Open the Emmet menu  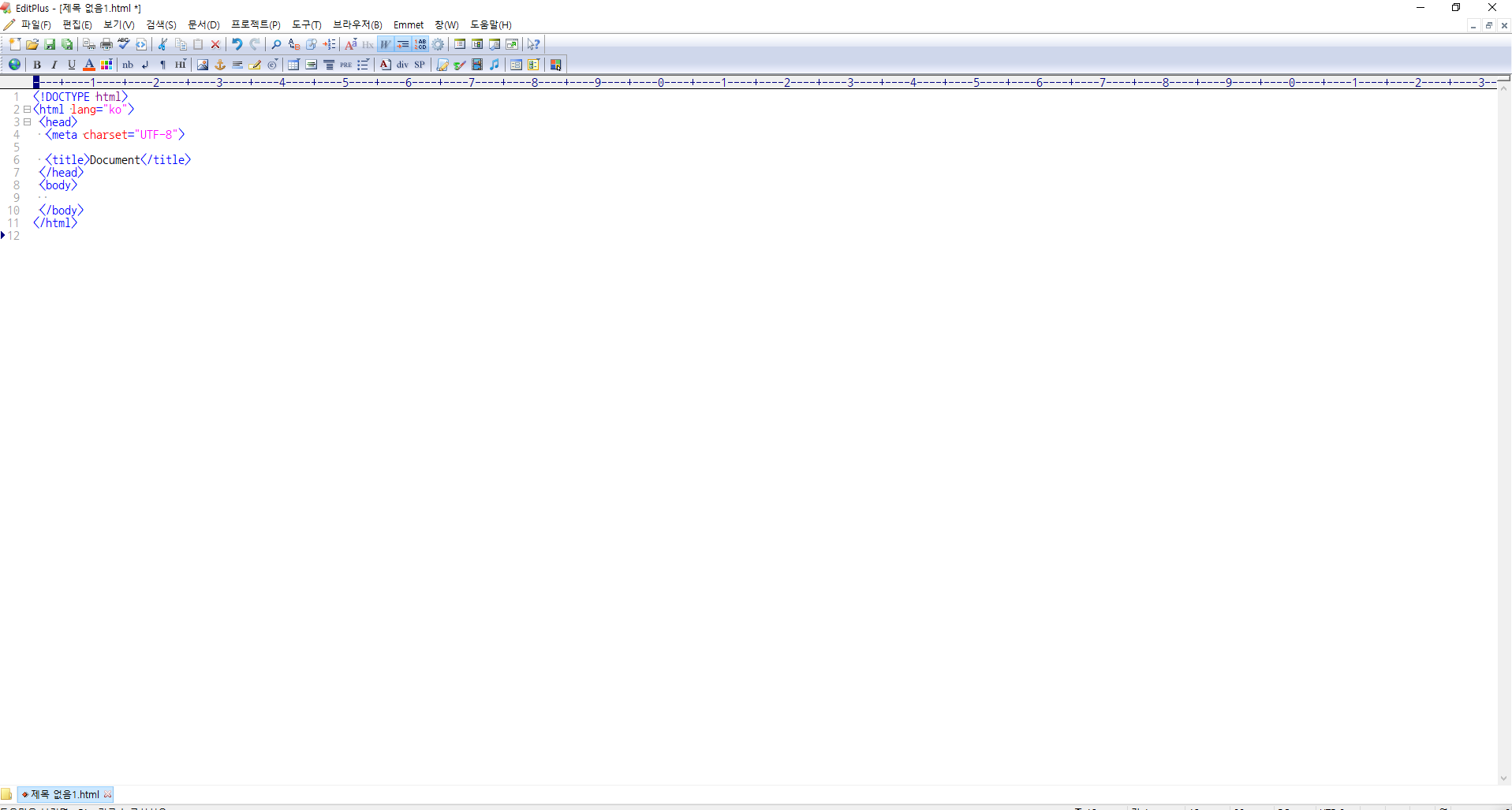(x=409, y=25)
